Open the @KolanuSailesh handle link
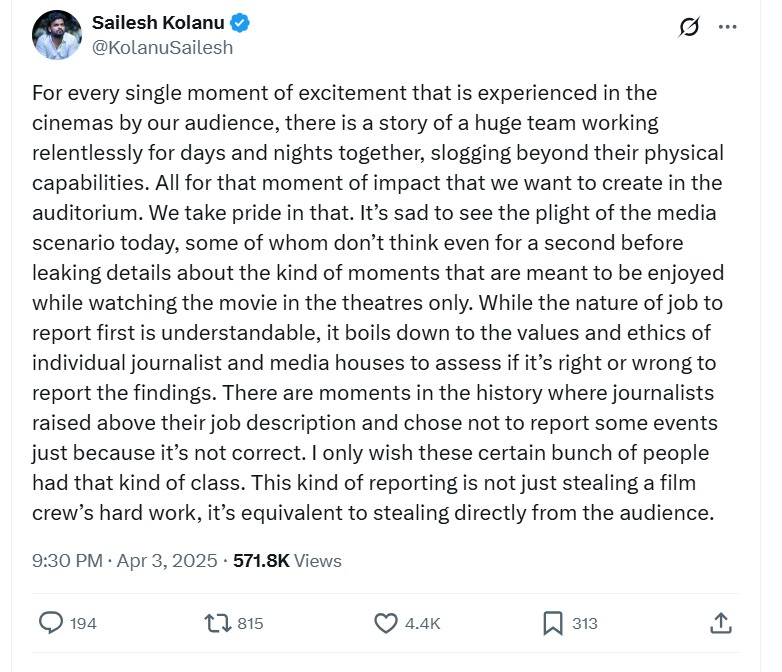 (162, 46)
